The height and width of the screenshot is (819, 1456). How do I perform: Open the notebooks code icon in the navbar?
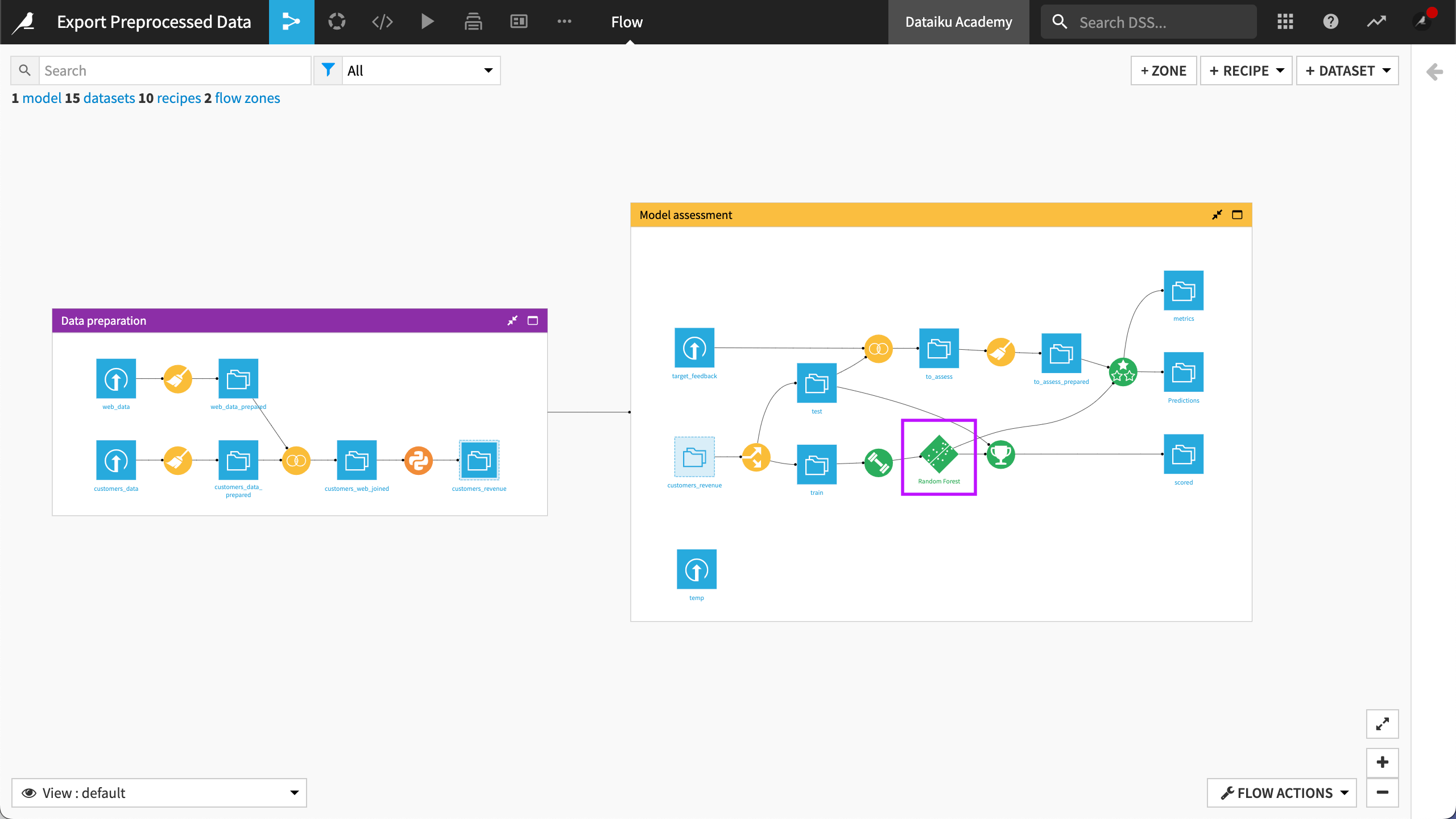(382, 22)
